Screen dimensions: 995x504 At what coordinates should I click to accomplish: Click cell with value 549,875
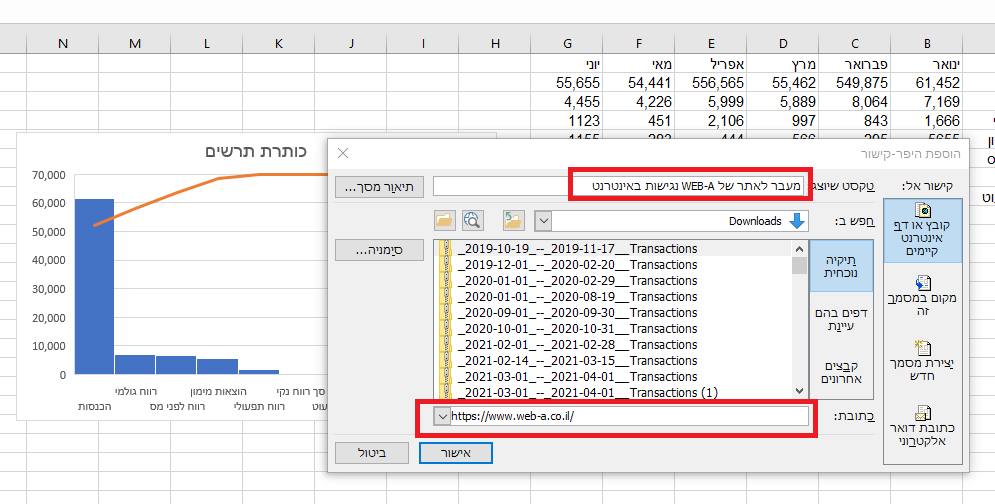click(x=855, y=83)
